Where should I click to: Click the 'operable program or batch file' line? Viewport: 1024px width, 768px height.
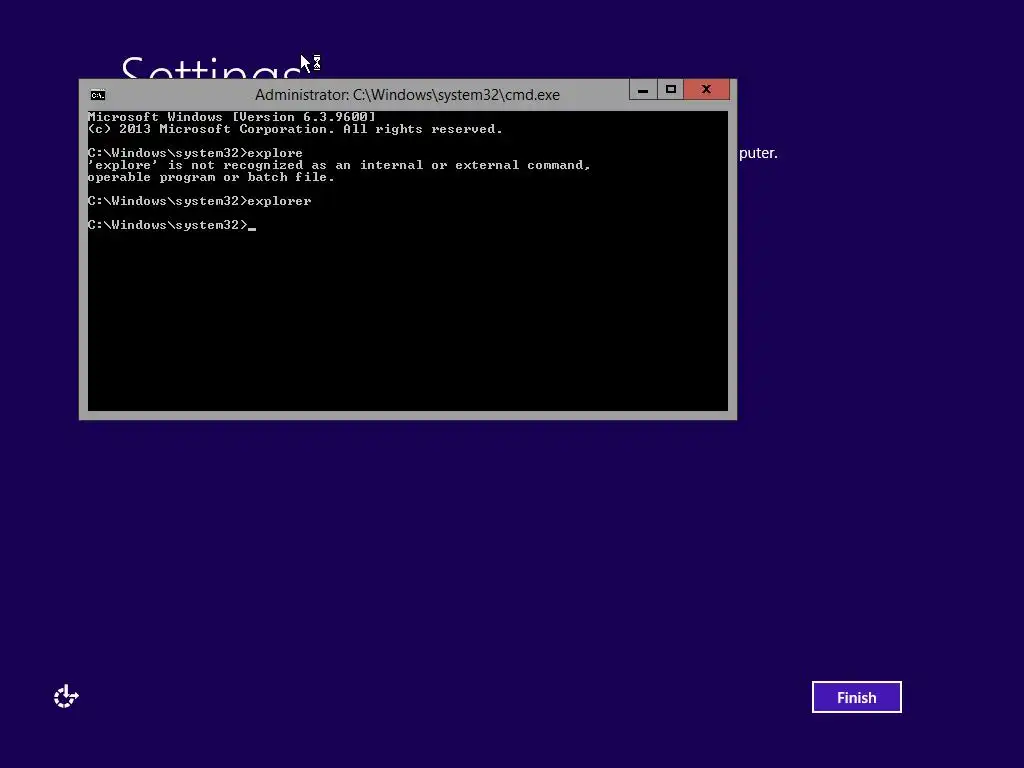(x=211, y=177)
